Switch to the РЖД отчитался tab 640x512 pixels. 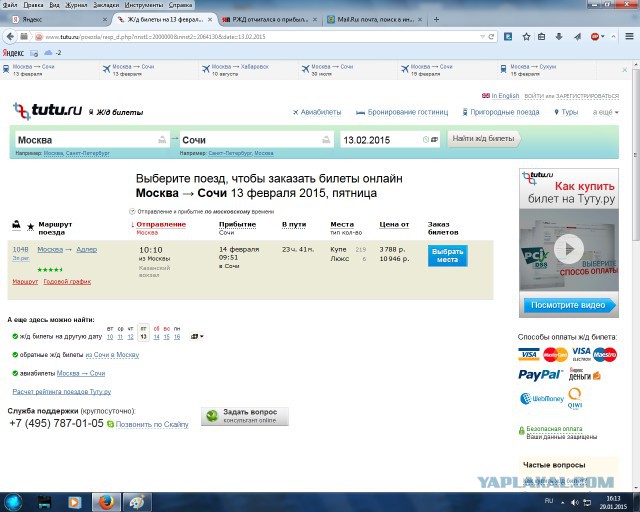[269, 19]
